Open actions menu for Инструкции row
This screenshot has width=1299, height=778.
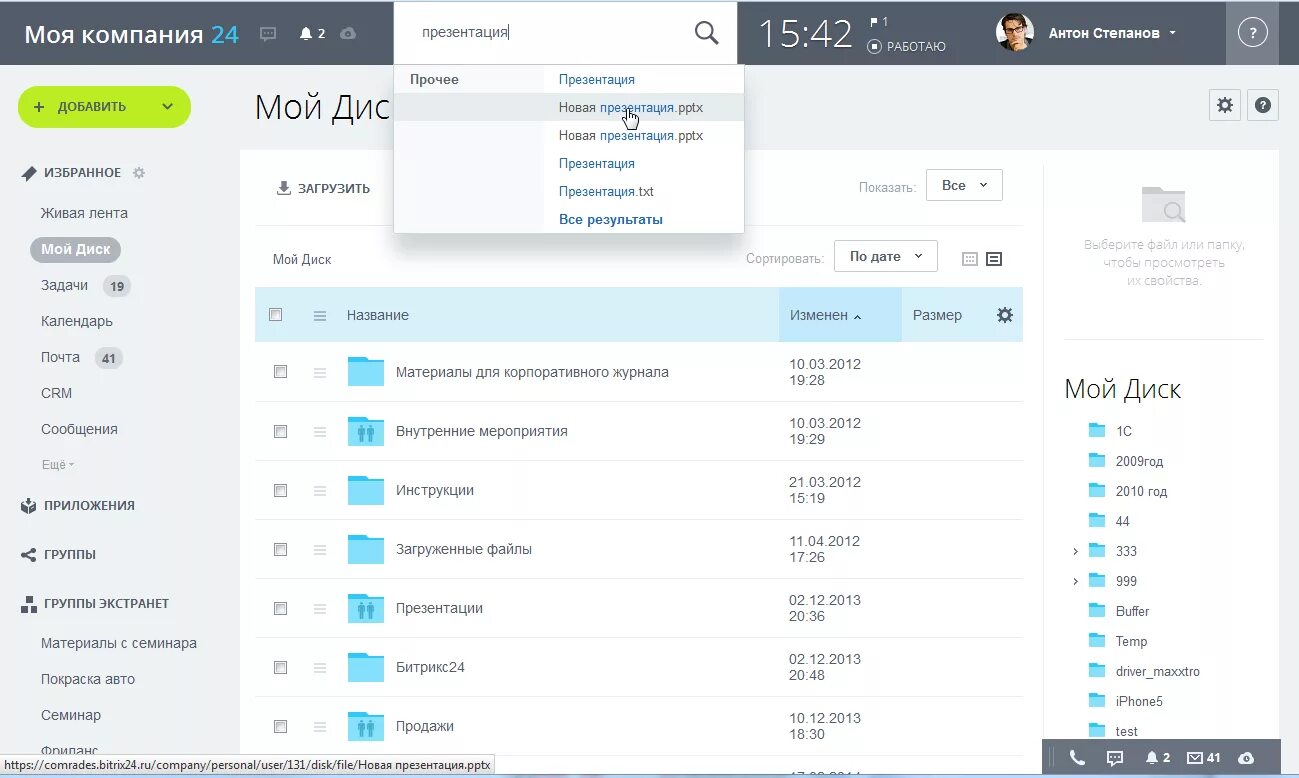[x=320, y=491]
